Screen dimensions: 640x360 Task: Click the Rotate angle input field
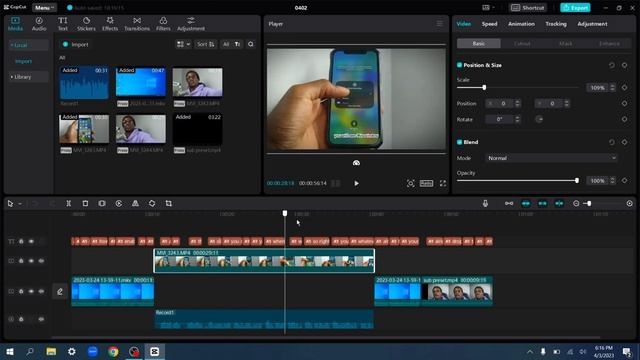(500, 119)
